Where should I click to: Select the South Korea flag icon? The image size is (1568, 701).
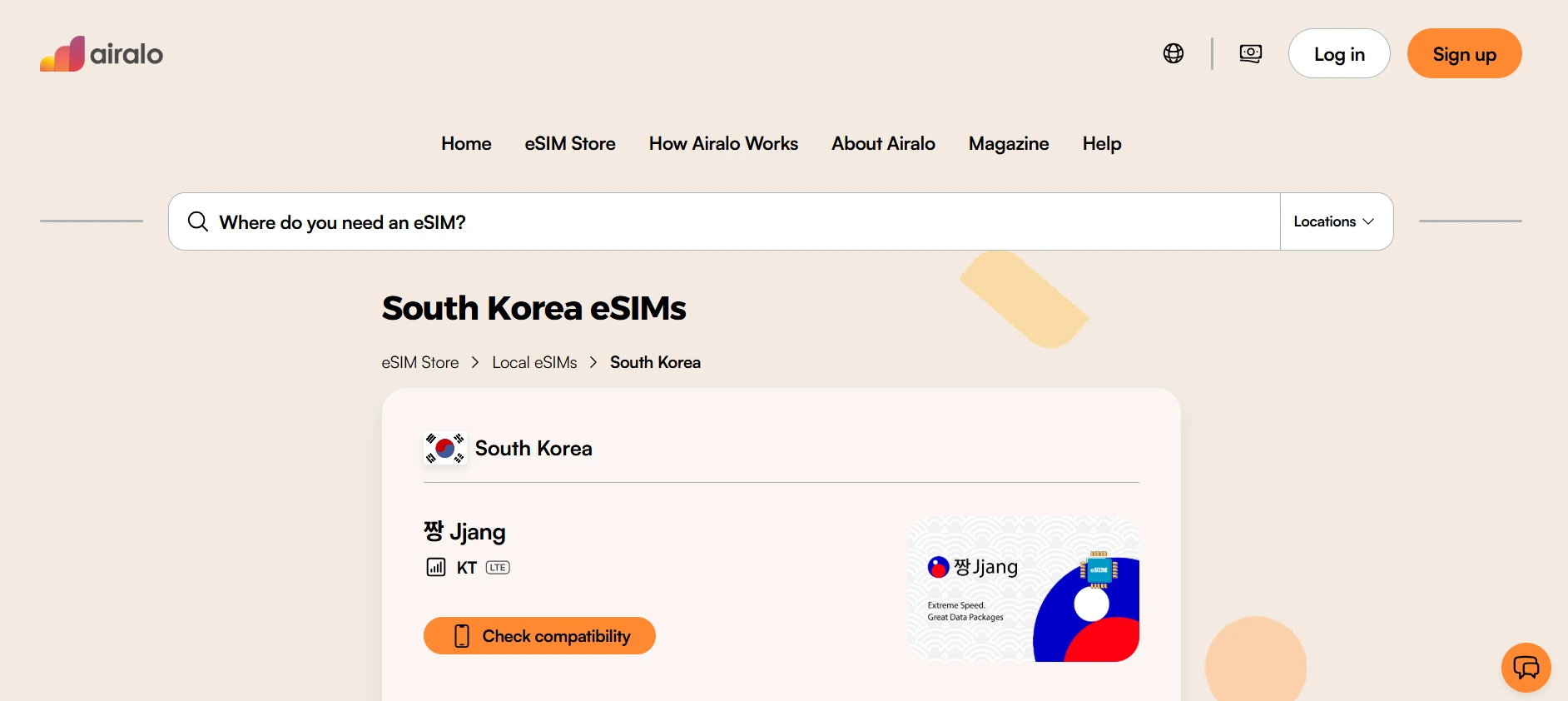445,448
